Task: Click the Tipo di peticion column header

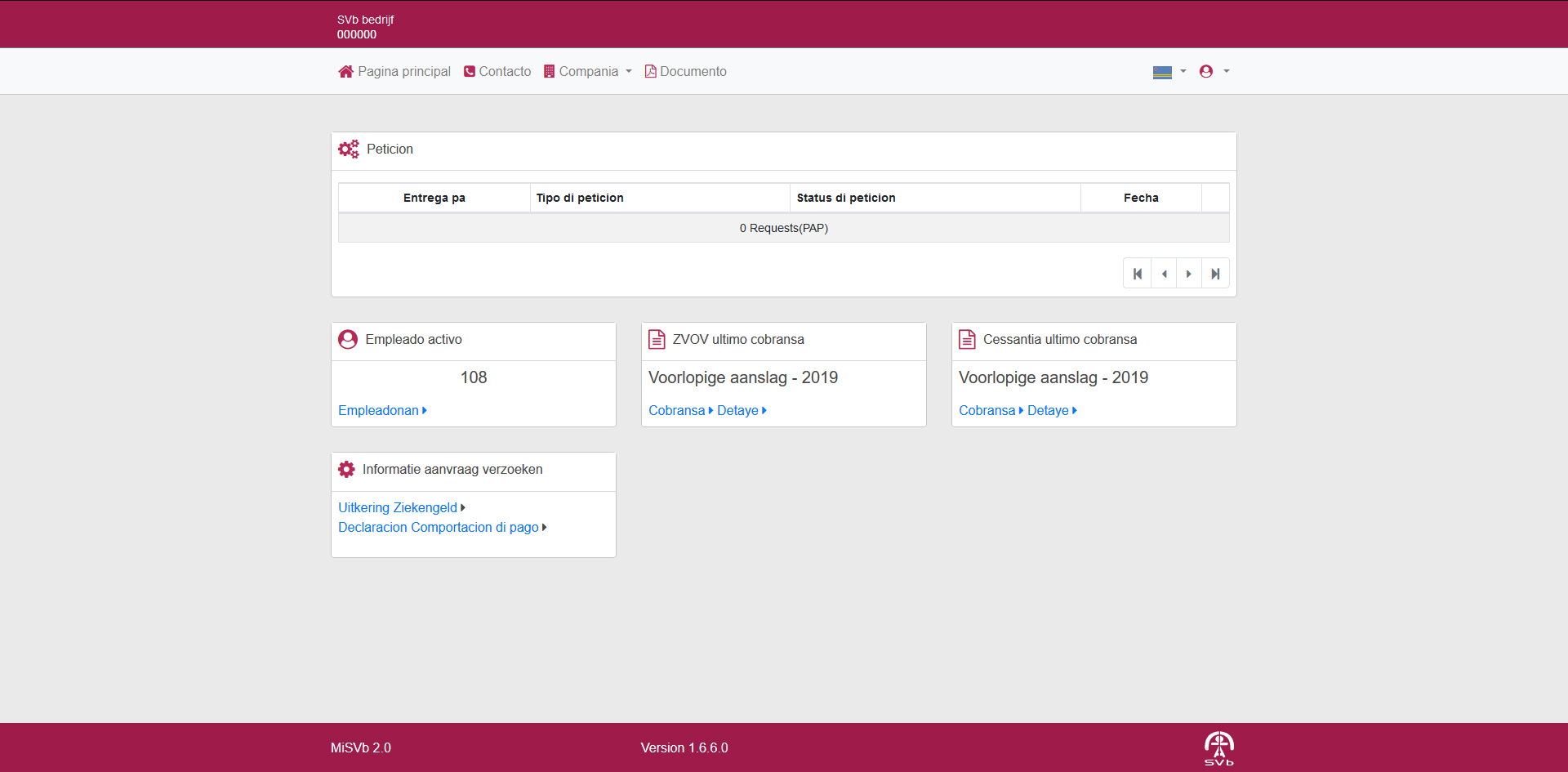Action: coord(580,198)
